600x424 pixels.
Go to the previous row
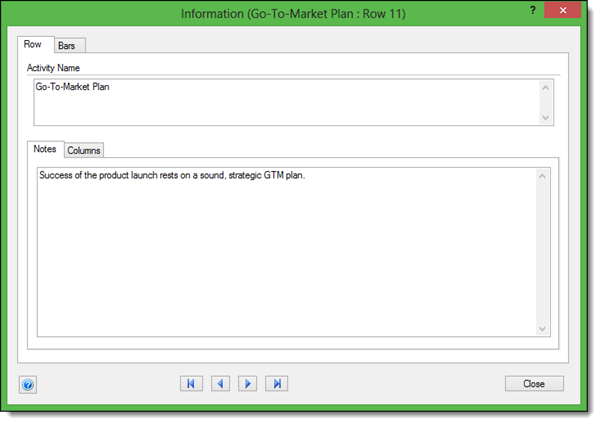pos(219,383)
